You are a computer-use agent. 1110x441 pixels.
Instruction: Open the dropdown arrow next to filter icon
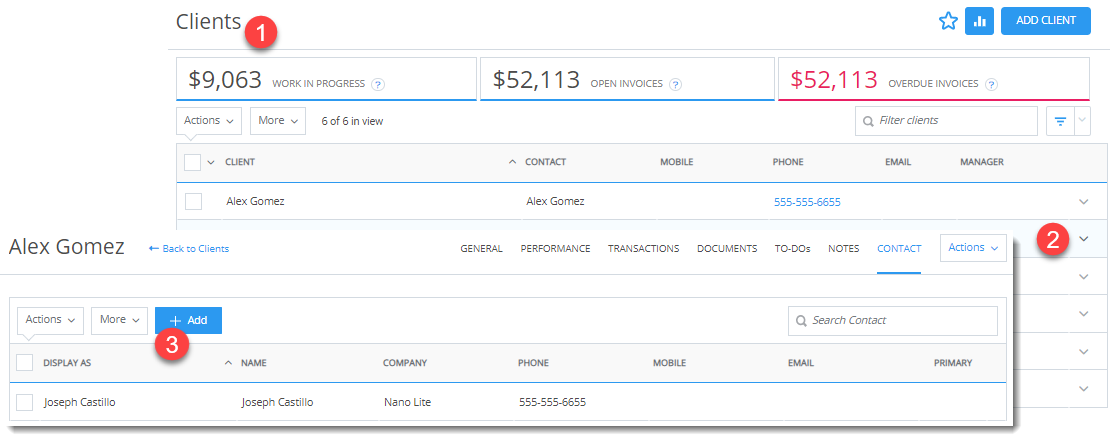point(1082,121)
